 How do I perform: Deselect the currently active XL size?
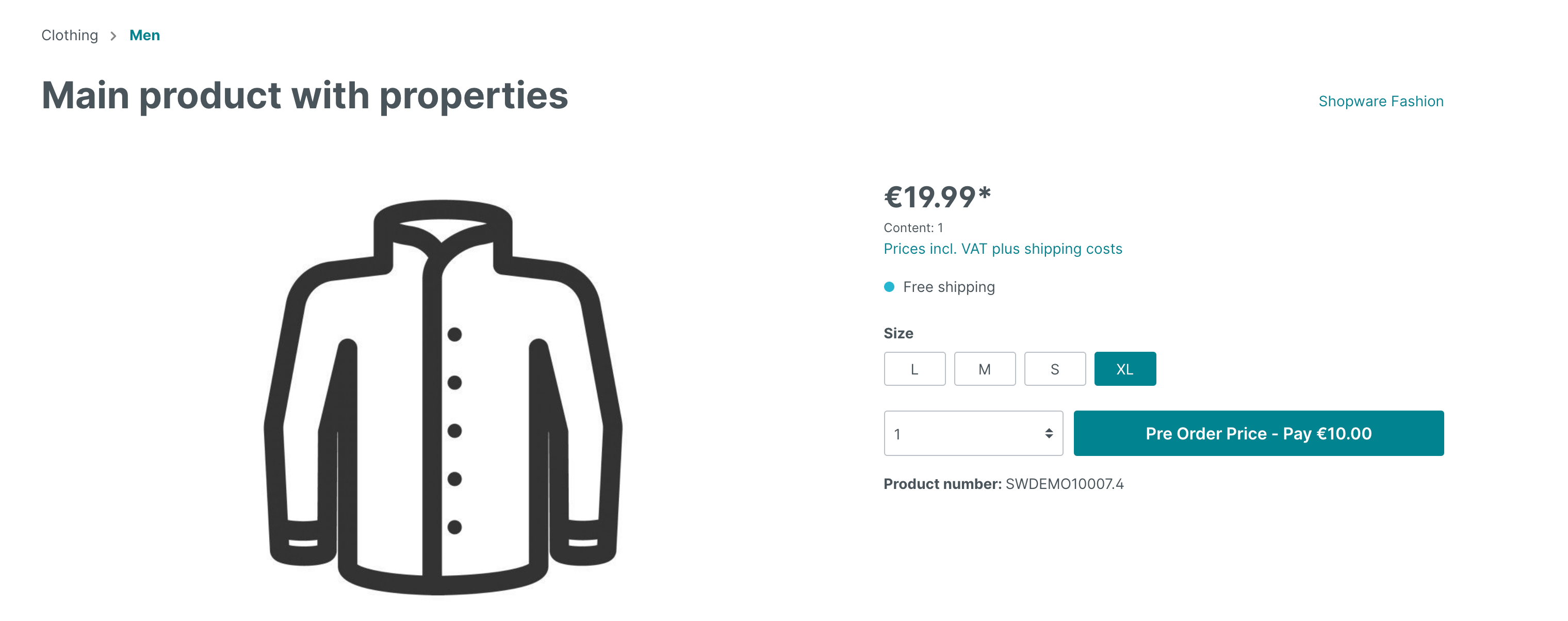click(x=1124, y=368)
